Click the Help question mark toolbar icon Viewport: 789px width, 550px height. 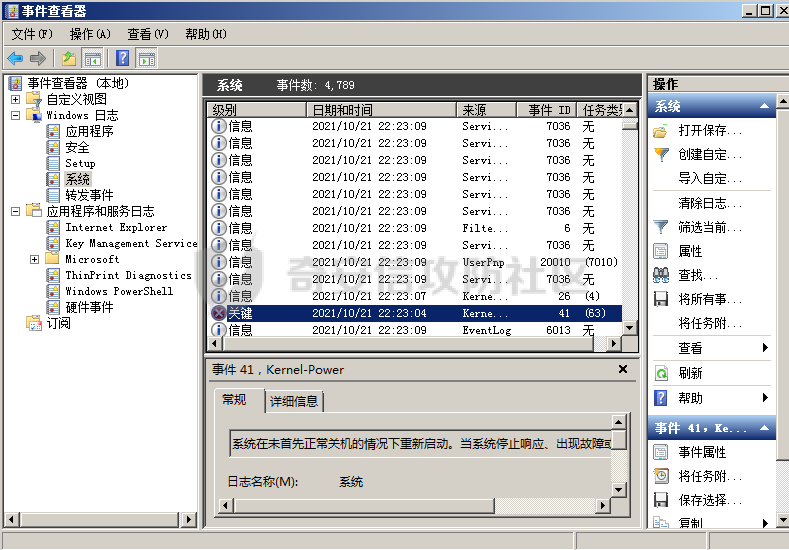pos(123,58)
